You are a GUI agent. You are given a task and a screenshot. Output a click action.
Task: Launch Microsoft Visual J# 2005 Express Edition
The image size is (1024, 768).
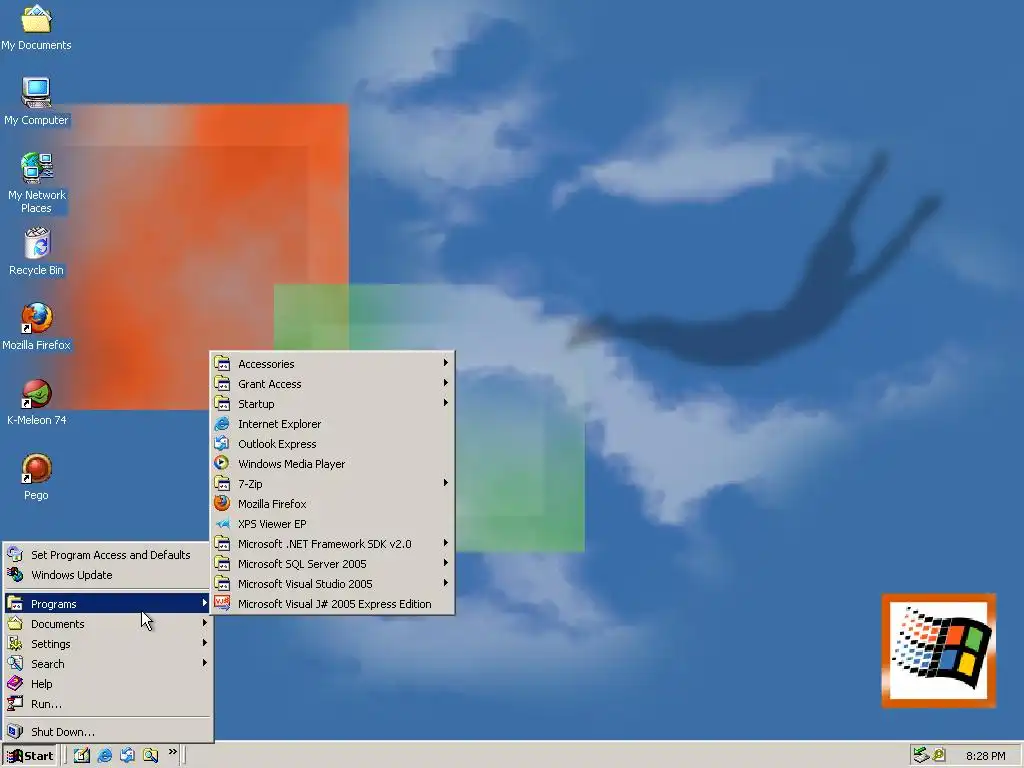click(x=332, y=604)
